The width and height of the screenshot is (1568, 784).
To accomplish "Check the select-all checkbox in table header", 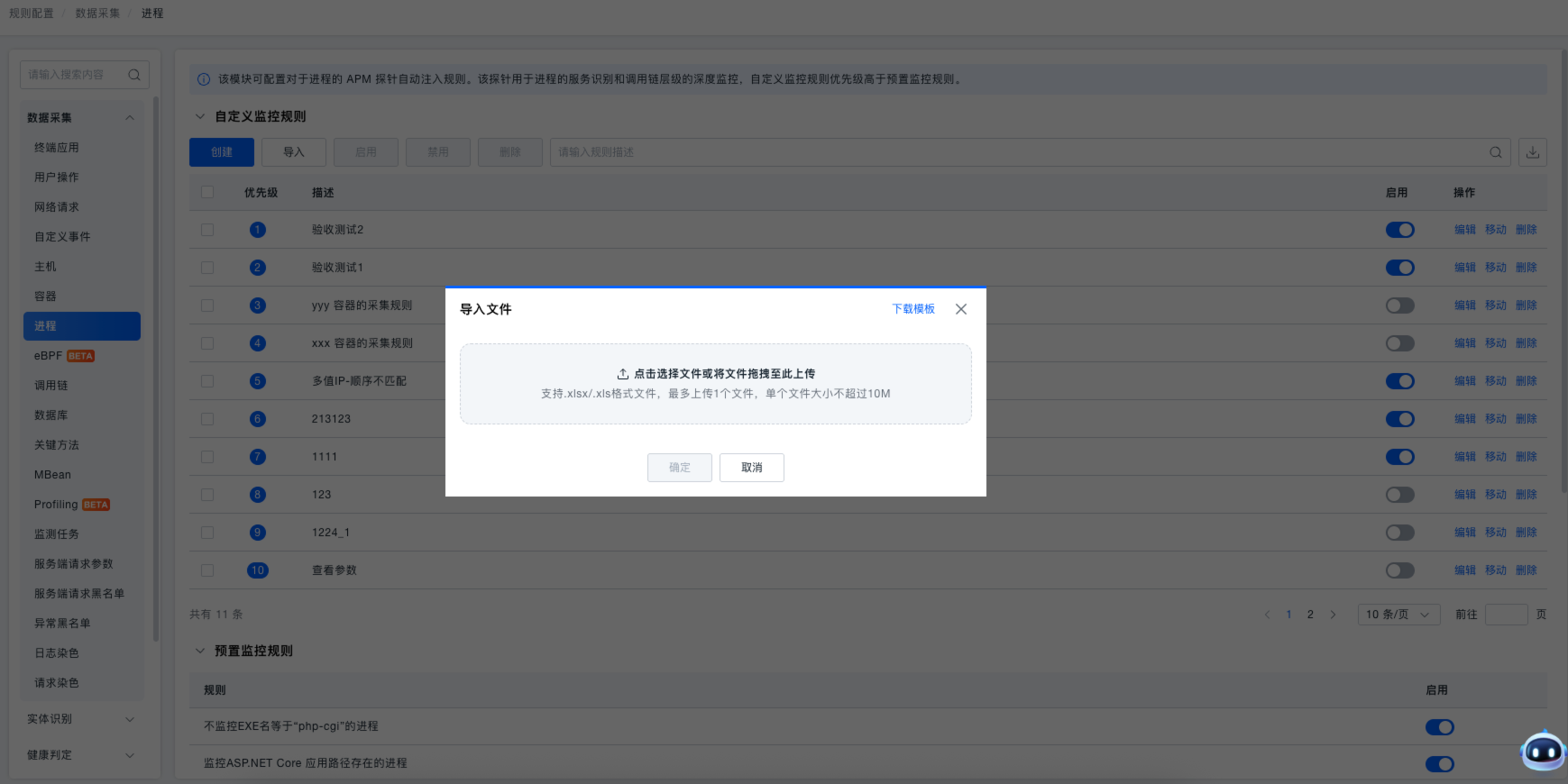I will pos(207,192).
